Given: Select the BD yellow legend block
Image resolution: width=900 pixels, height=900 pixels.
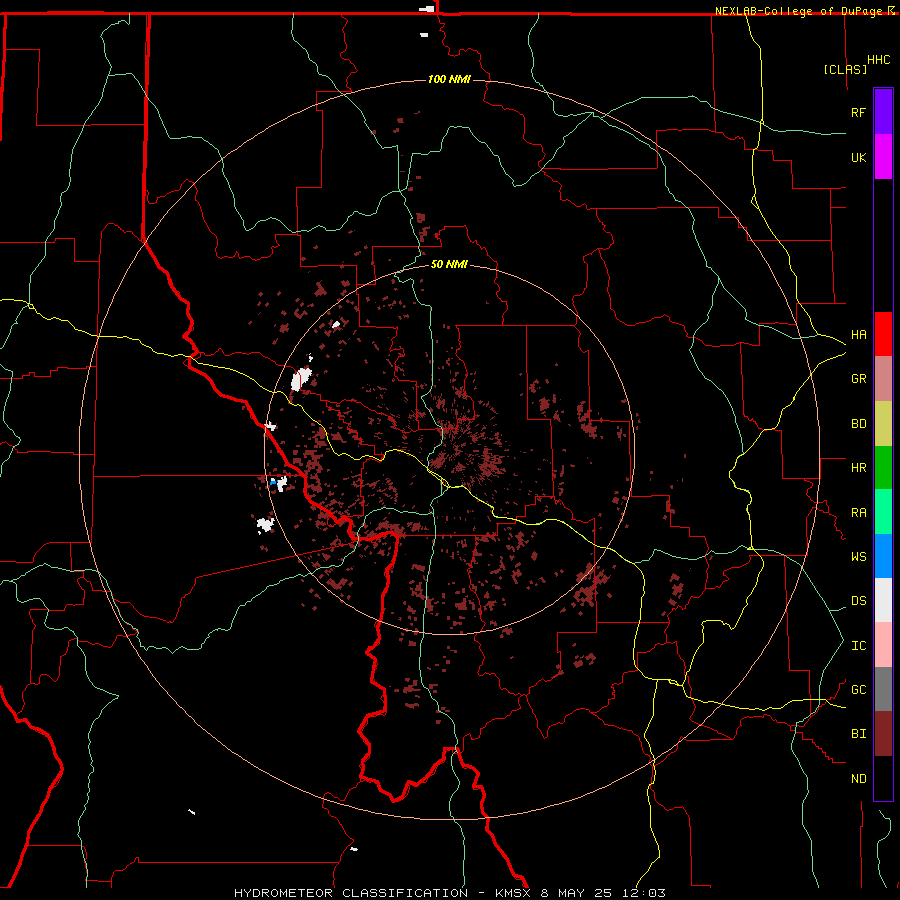Looking at the screenshot, I should click(883, 424).
